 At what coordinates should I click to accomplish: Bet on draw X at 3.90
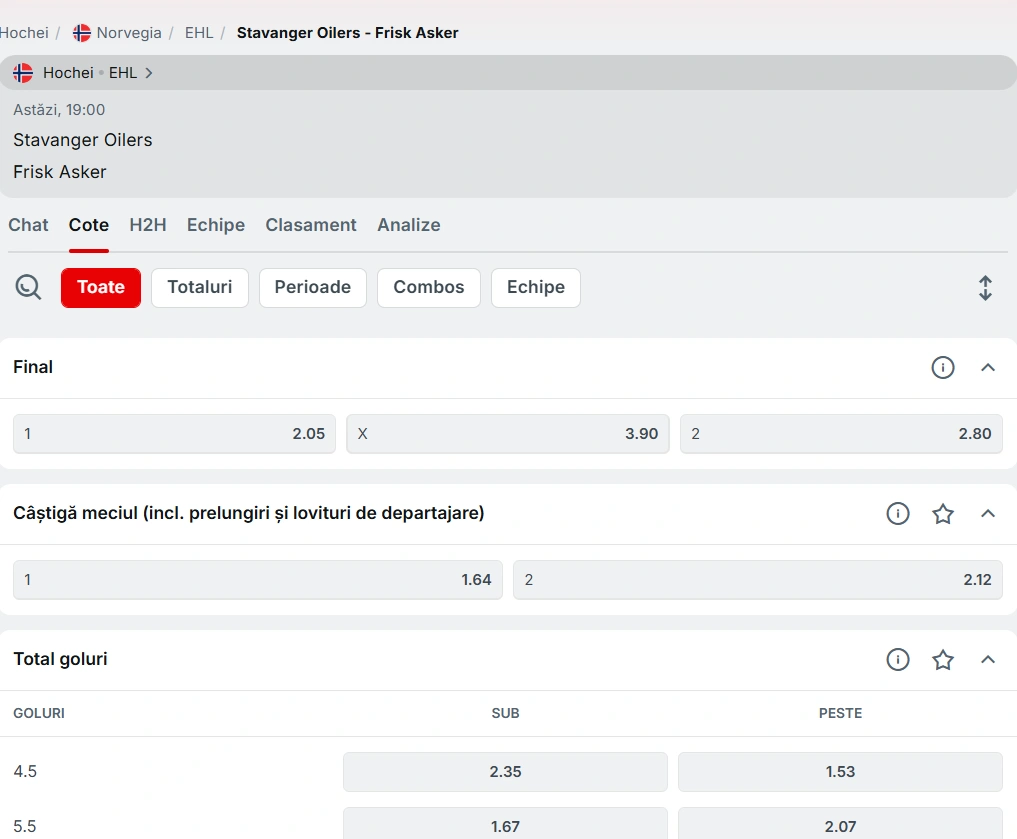pos(507,434)
